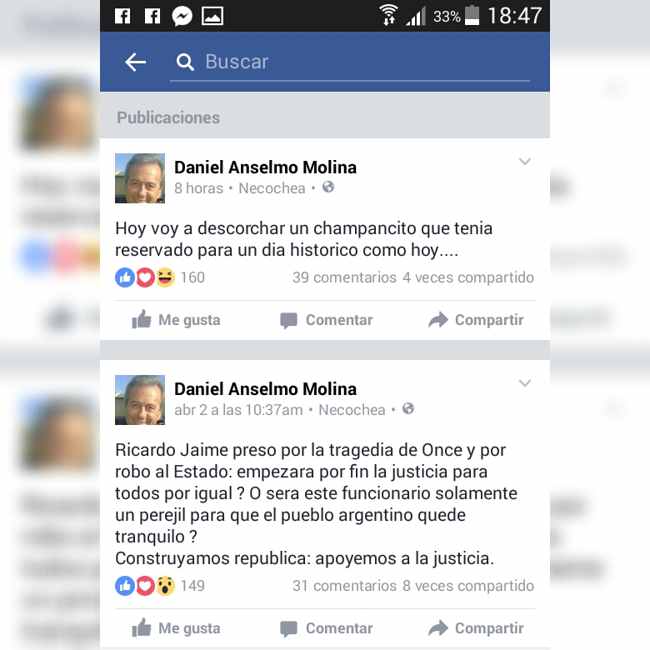Open 31 comentarios on second post
650x650 pixels.
[344, 586]
